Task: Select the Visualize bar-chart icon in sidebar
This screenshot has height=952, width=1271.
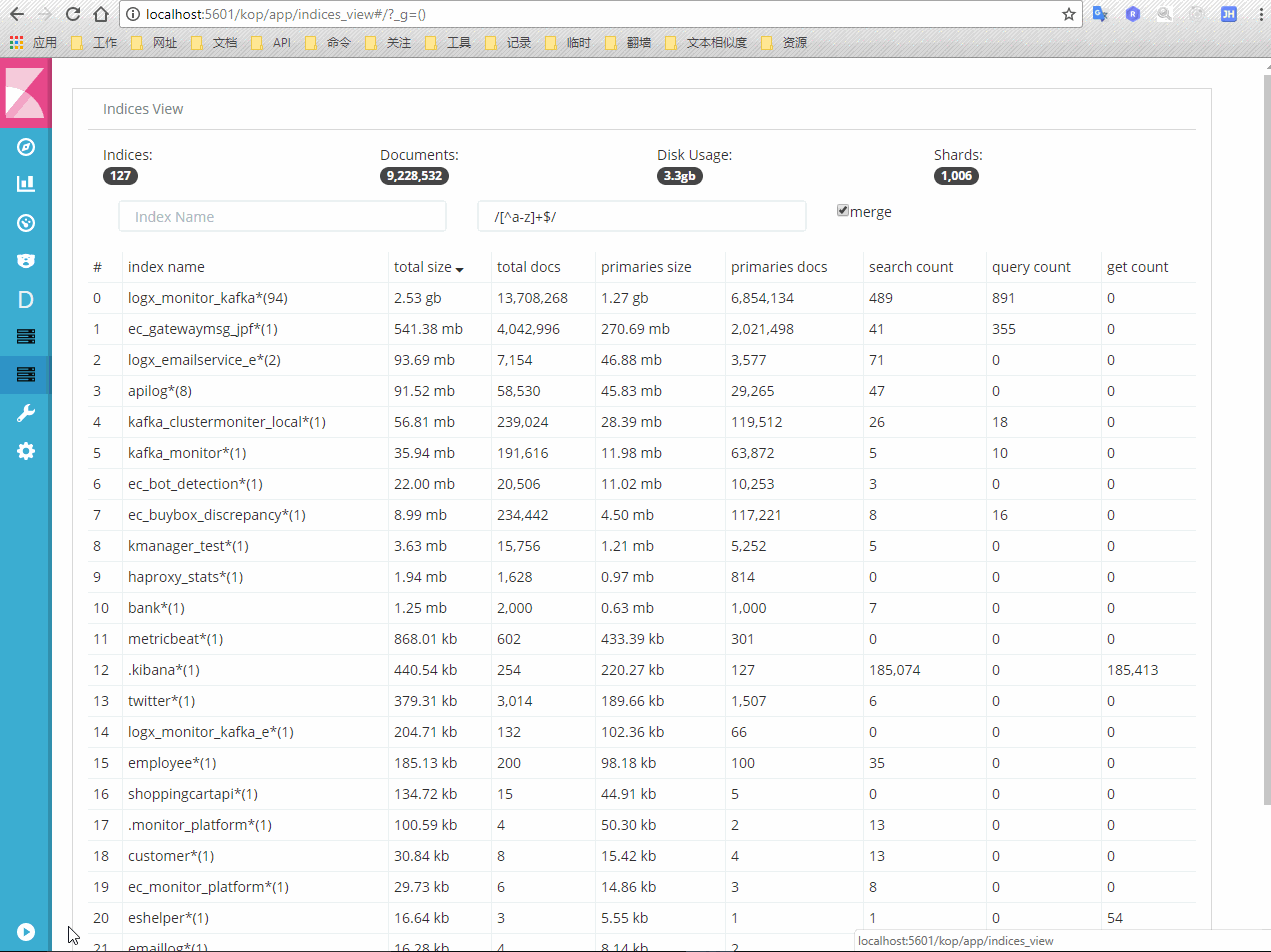Action: [x=25, y=183]
